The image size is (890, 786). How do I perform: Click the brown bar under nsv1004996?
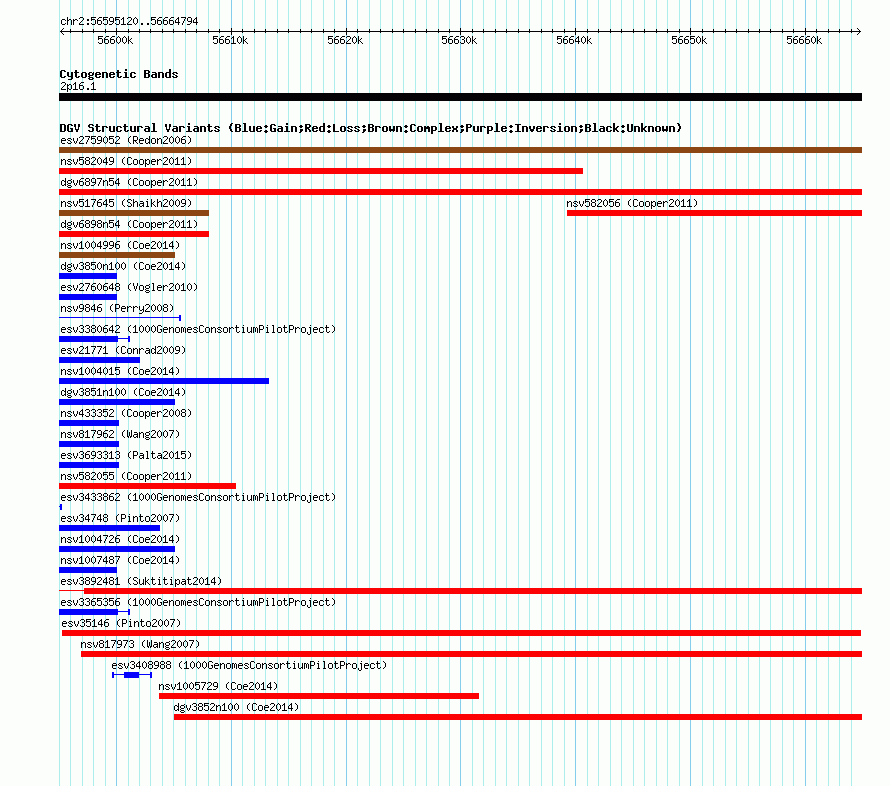point(117,255)
